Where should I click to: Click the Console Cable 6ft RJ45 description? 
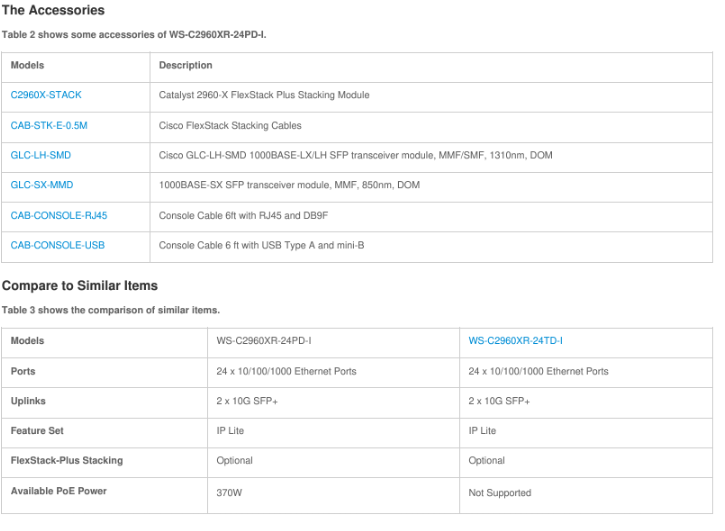243,215
